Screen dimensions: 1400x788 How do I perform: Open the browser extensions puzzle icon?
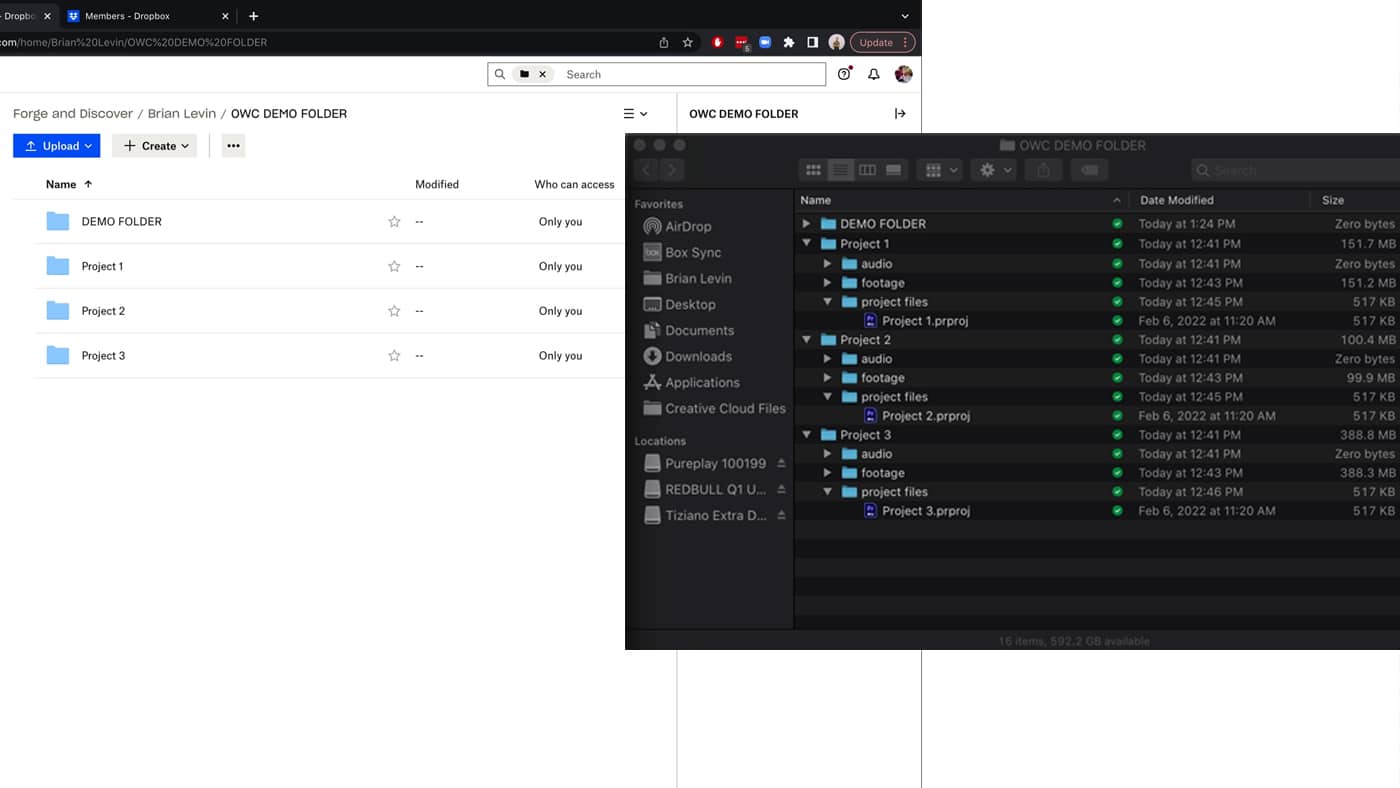point(789,43)
